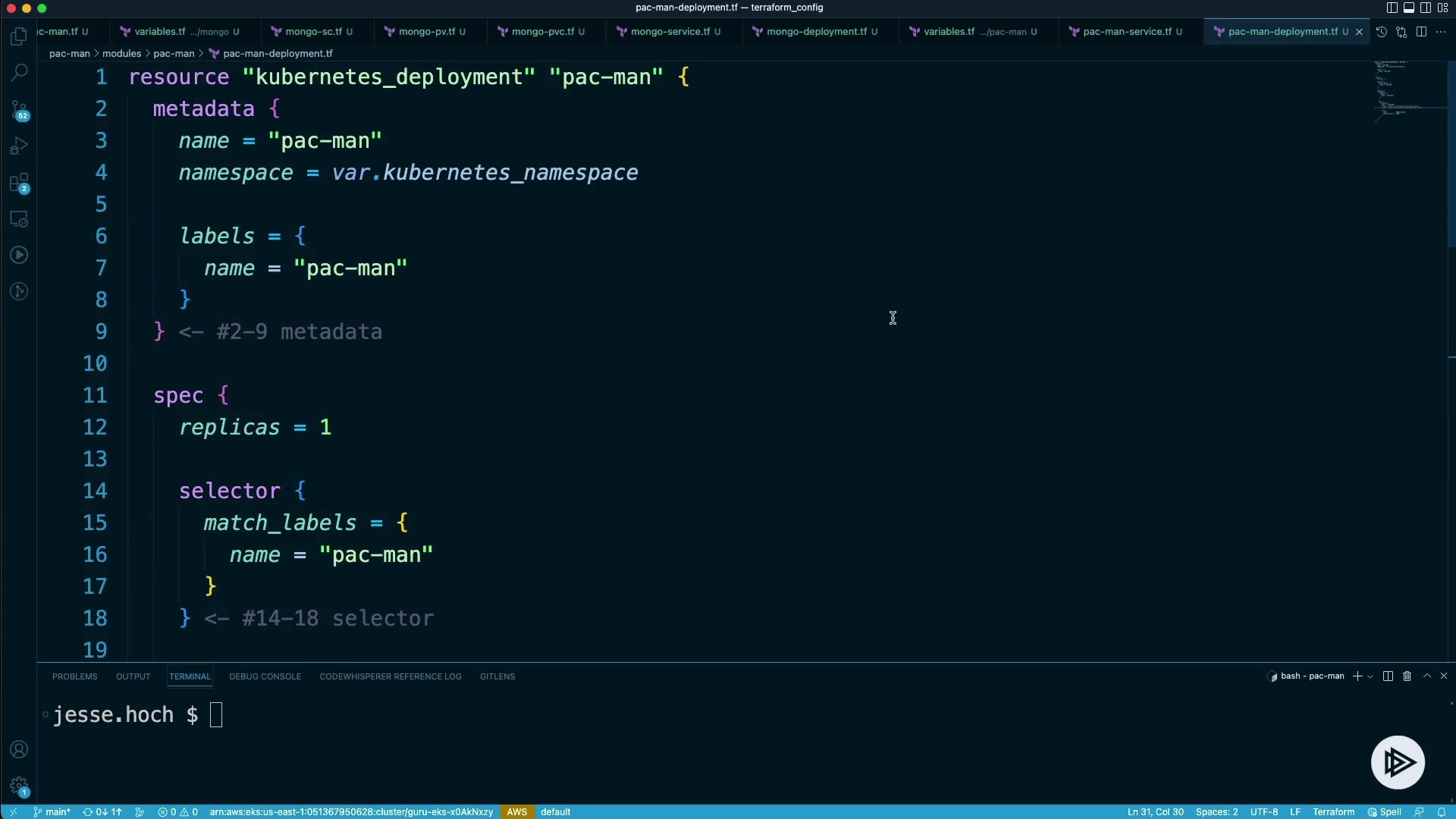Open new terminal profile dropdown
The width and height of the screenshot is (1456, 819).
click(x=1370, y=676)
